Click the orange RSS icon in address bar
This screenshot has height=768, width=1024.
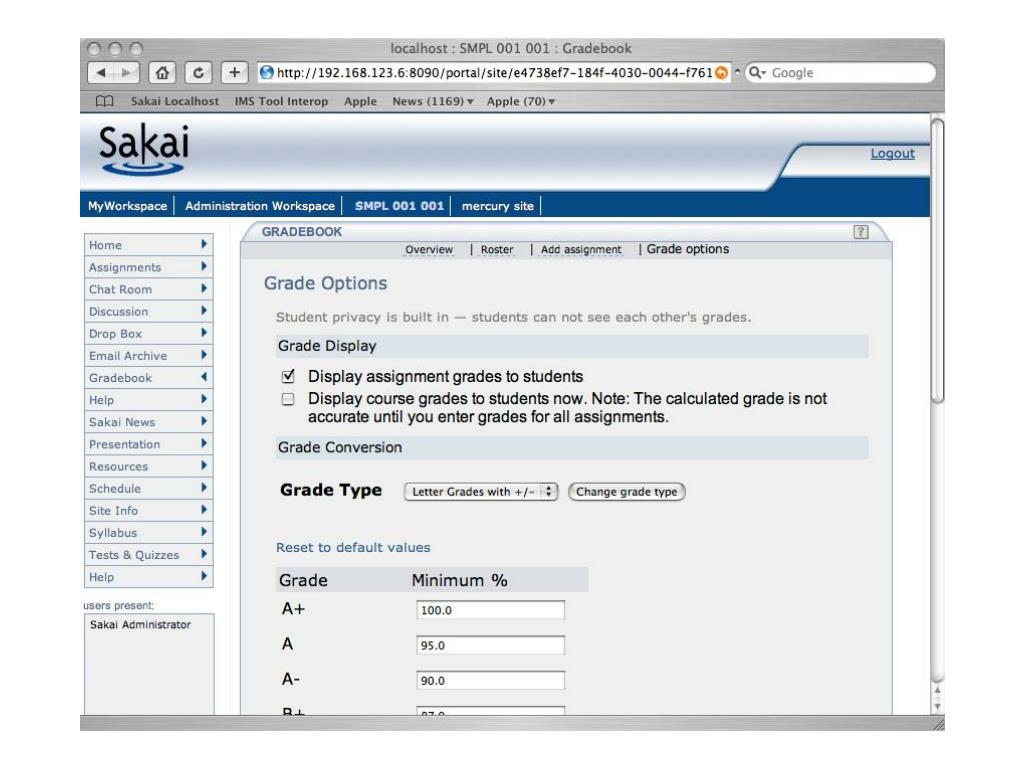coord(721,72)
